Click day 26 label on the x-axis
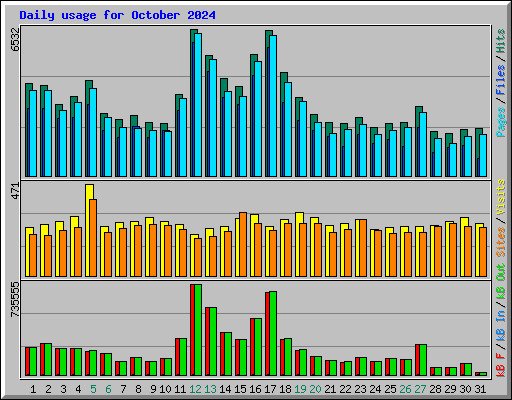512x400 pixels. tap(405, 389)
